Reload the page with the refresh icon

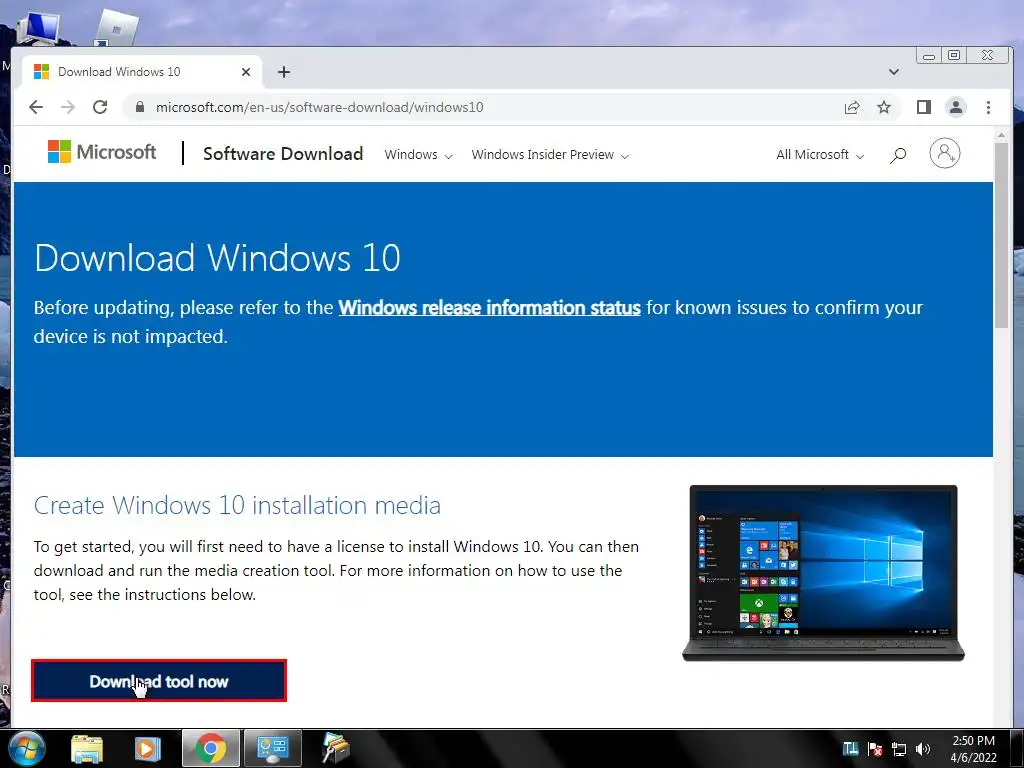click(x=100, y=107)
